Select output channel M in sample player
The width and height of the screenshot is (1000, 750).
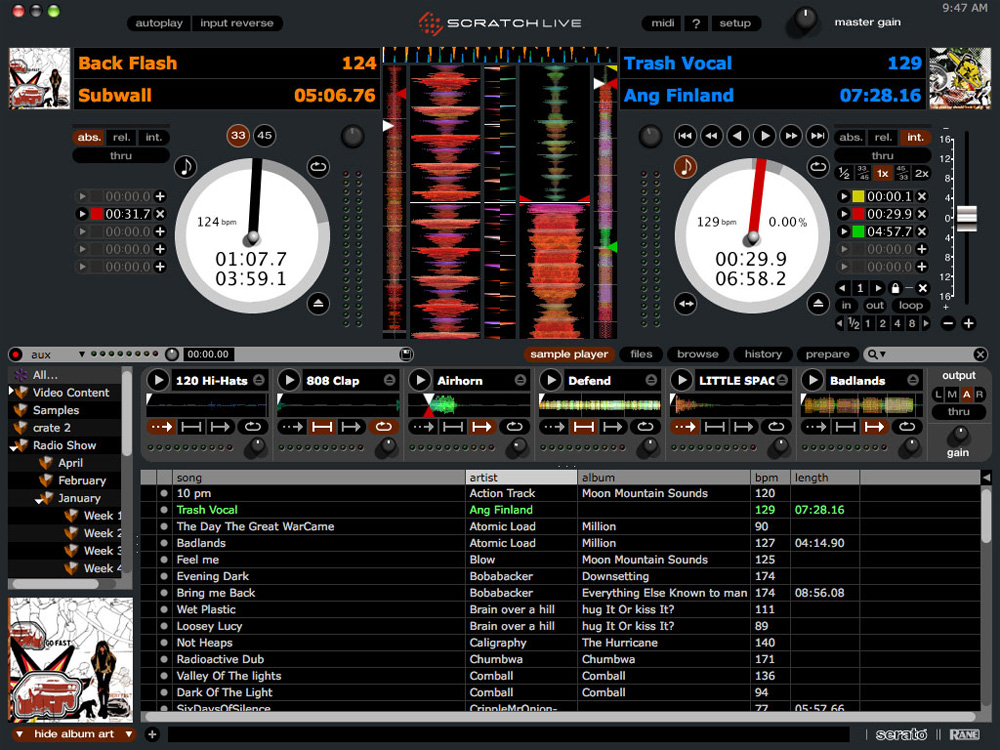(952, 395)
